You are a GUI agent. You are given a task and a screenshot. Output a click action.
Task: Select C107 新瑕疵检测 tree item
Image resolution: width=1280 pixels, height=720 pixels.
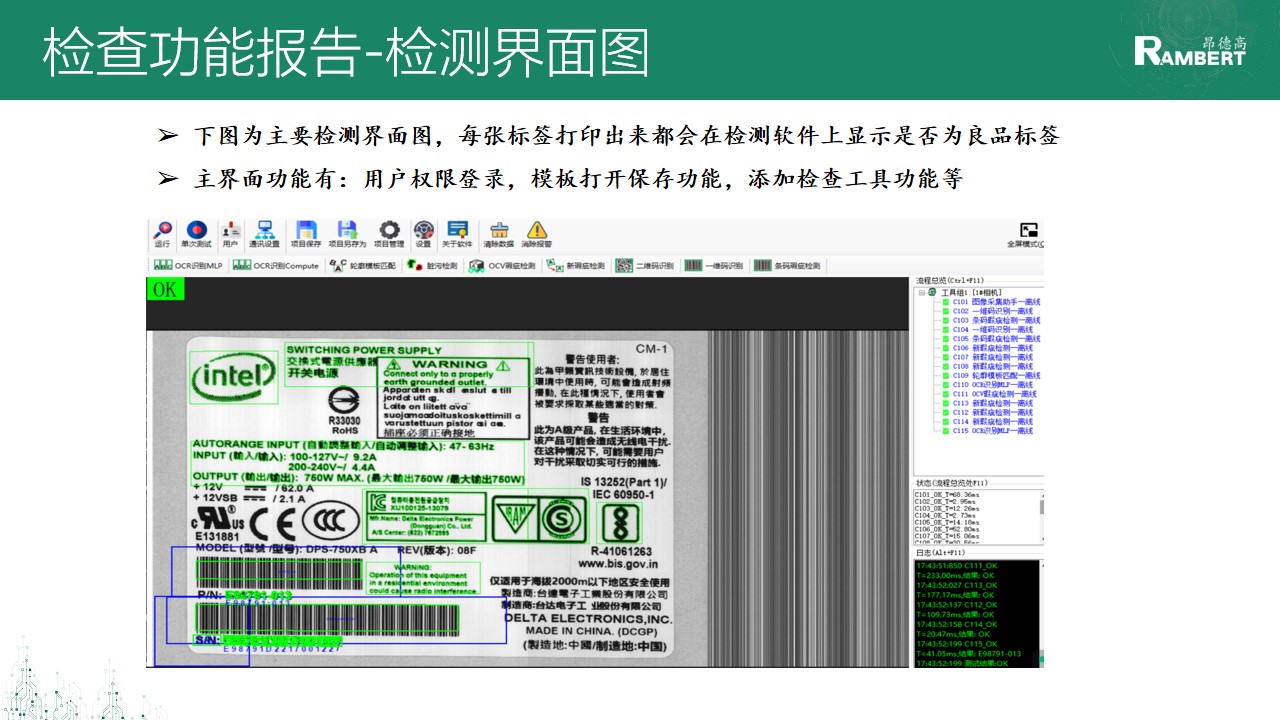[x=992, y=357]
